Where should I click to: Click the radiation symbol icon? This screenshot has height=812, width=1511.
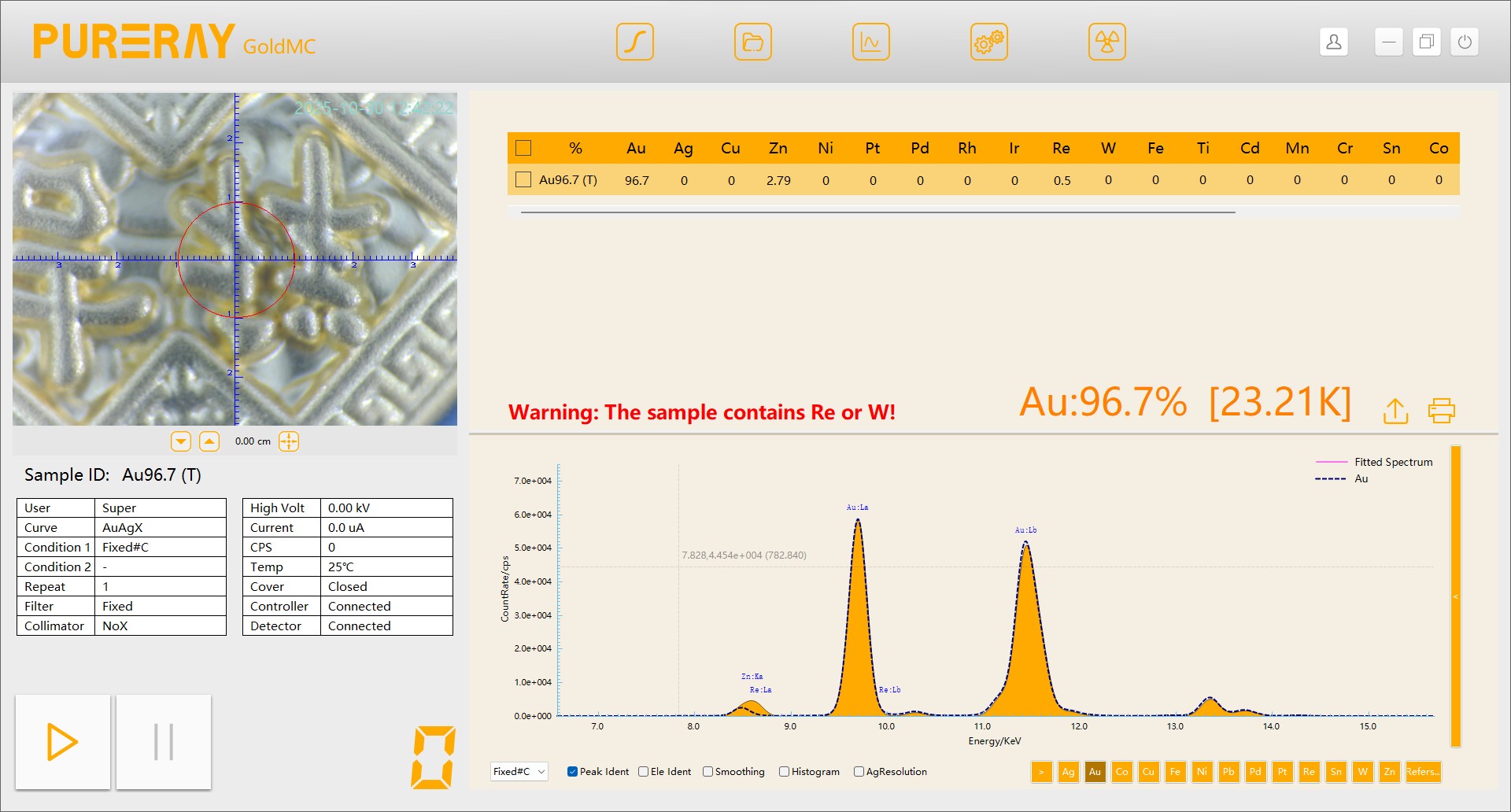pos(1106,42)
